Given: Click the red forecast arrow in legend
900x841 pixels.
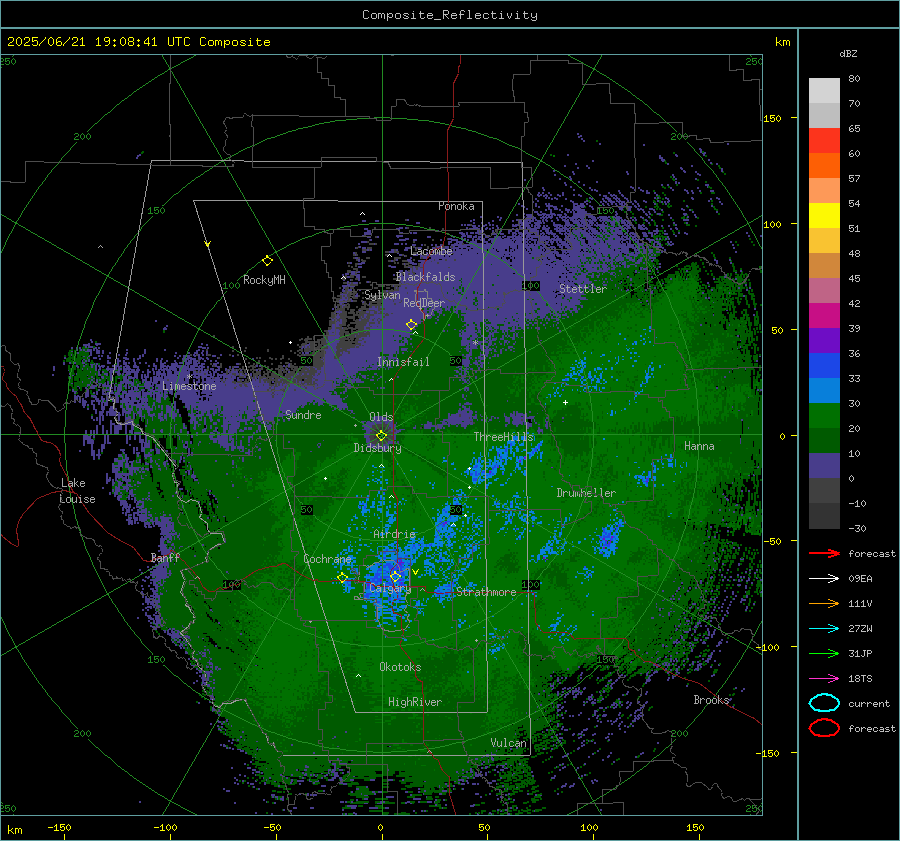Looking at the screenshot, I should [824, 553].
